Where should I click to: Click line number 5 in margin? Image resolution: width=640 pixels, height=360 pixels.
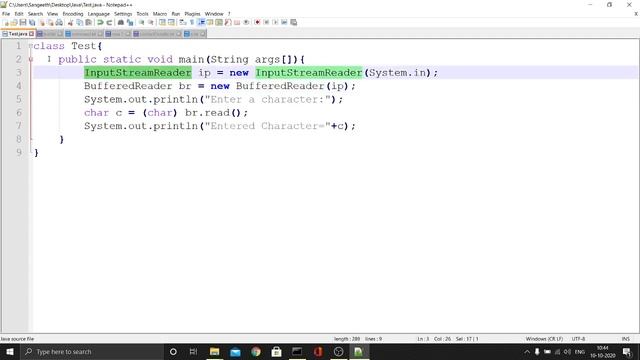click(19, 99)
